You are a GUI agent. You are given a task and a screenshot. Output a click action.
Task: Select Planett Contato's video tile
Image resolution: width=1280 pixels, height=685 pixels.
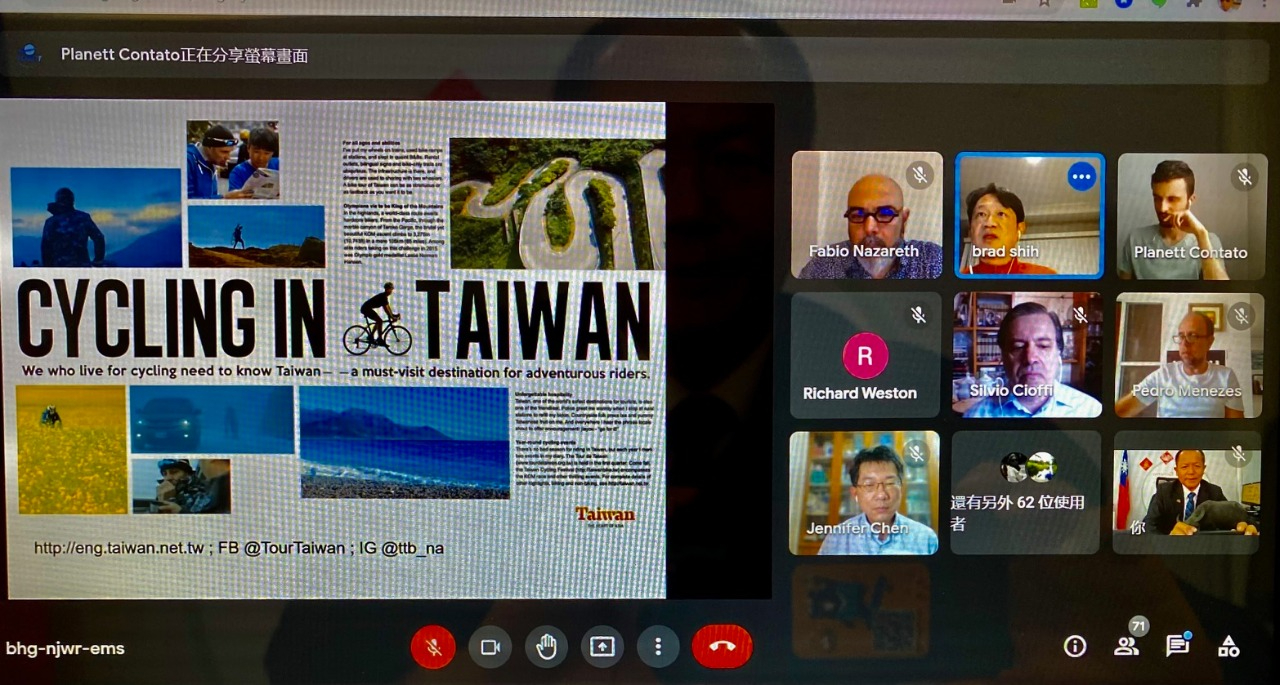click(1191, 215)
